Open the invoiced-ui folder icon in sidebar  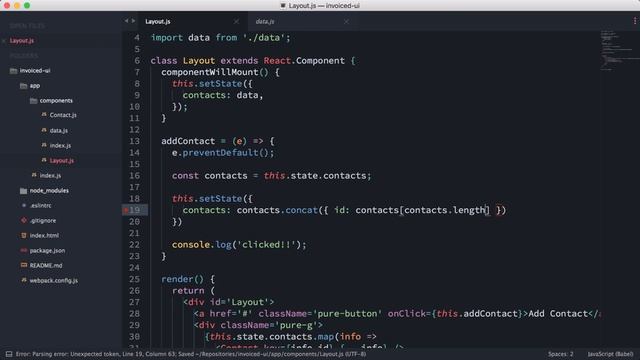click(13, 71)
